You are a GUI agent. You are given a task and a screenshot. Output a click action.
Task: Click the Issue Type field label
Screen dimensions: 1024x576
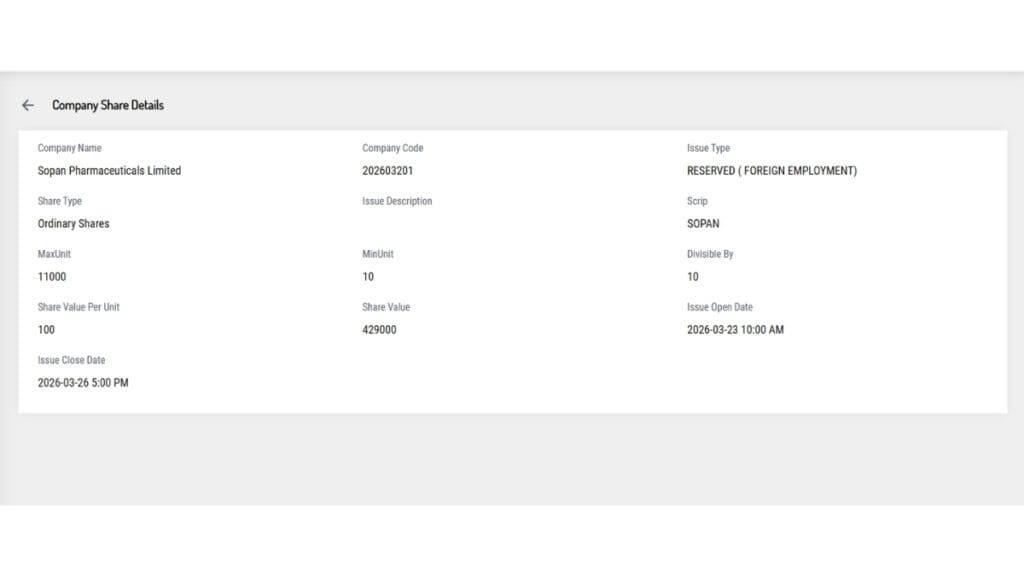[708, 148]
